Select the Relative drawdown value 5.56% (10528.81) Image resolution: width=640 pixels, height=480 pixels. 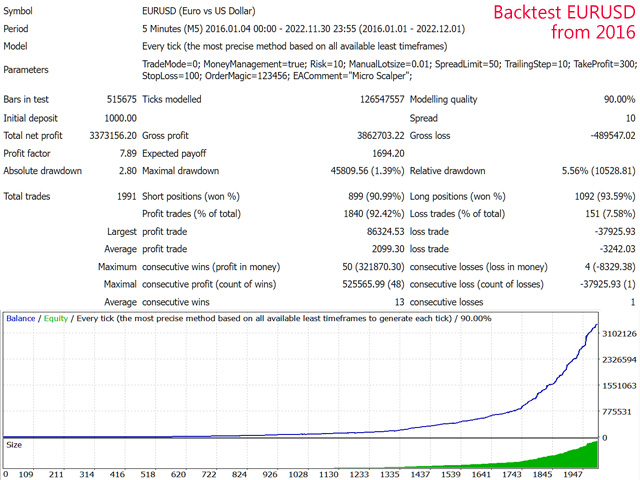pos(598,171)
